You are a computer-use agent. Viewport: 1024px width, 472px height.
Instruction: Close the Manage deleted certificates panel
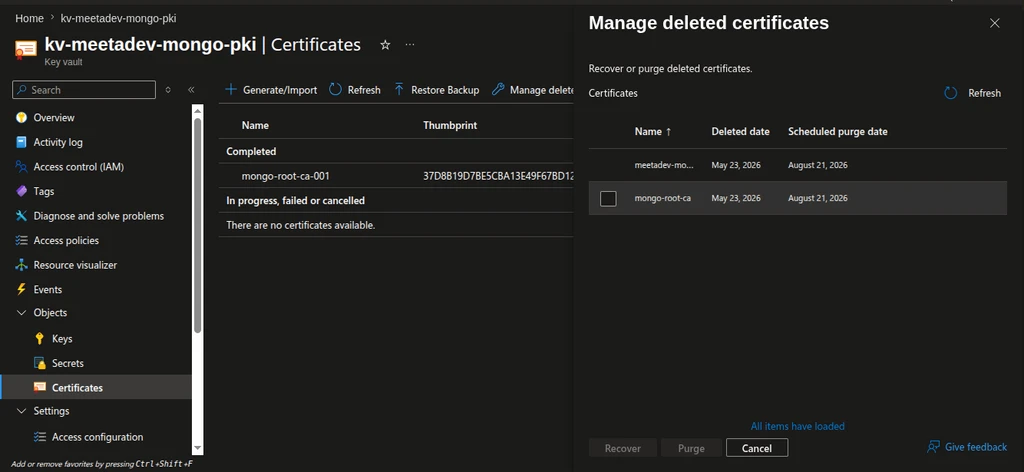click(995, 24)
